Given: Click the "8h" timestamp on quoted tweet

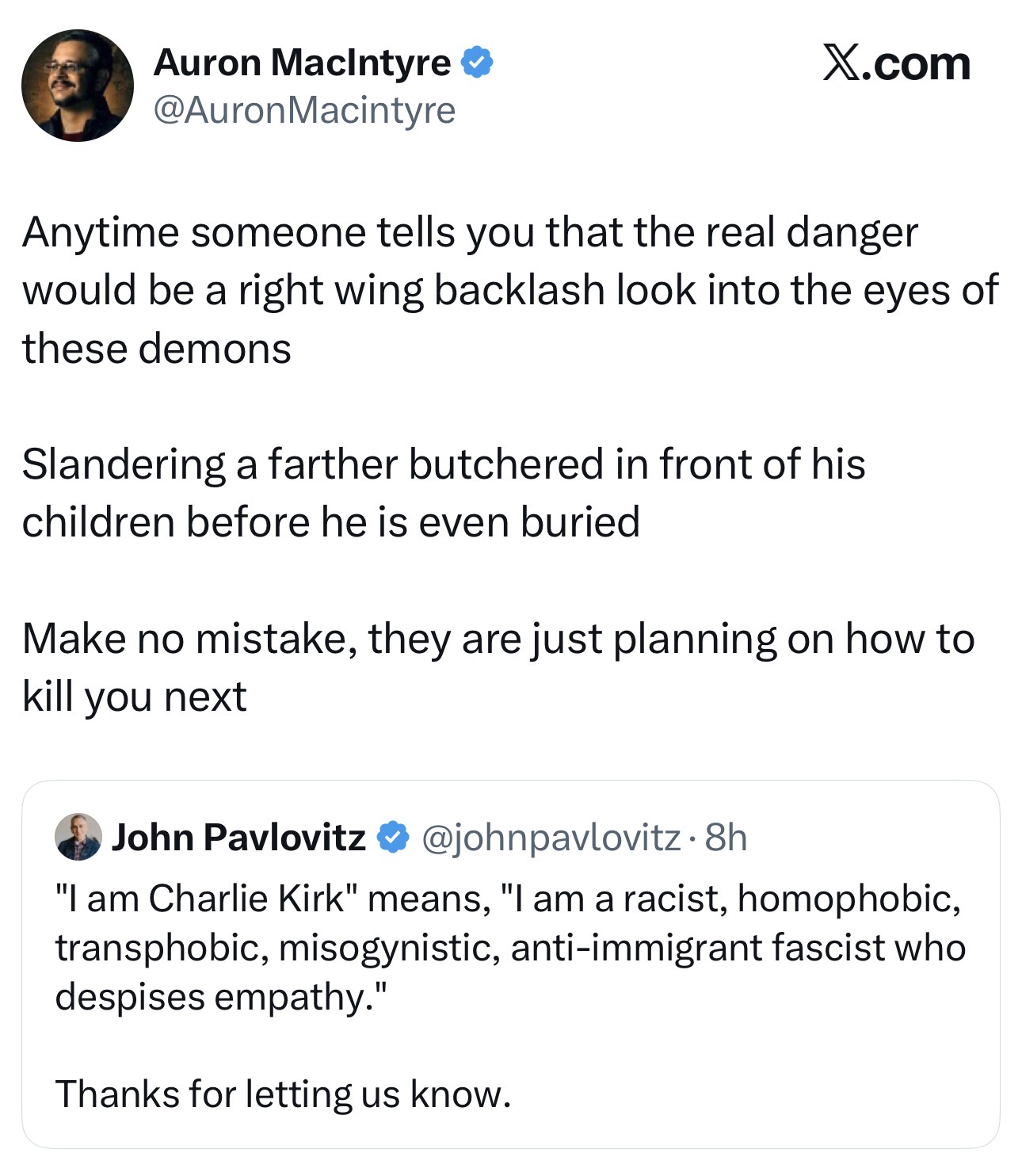Looking at the screenshot, I should click(x=726, y=837).
